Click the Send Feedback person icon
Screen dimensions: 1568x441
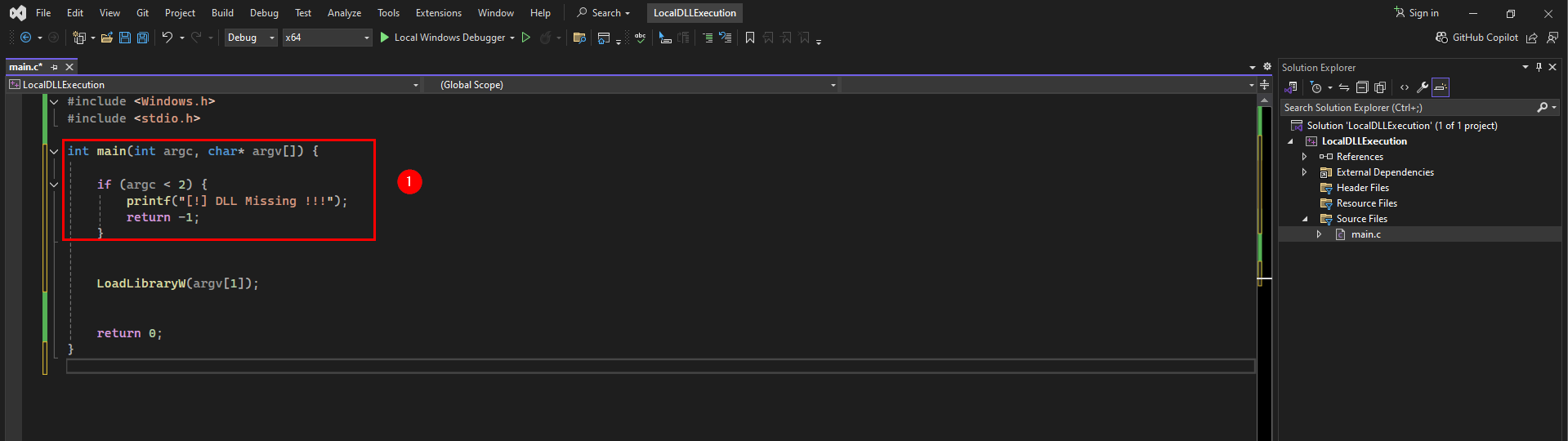(x=1552, y=38)
